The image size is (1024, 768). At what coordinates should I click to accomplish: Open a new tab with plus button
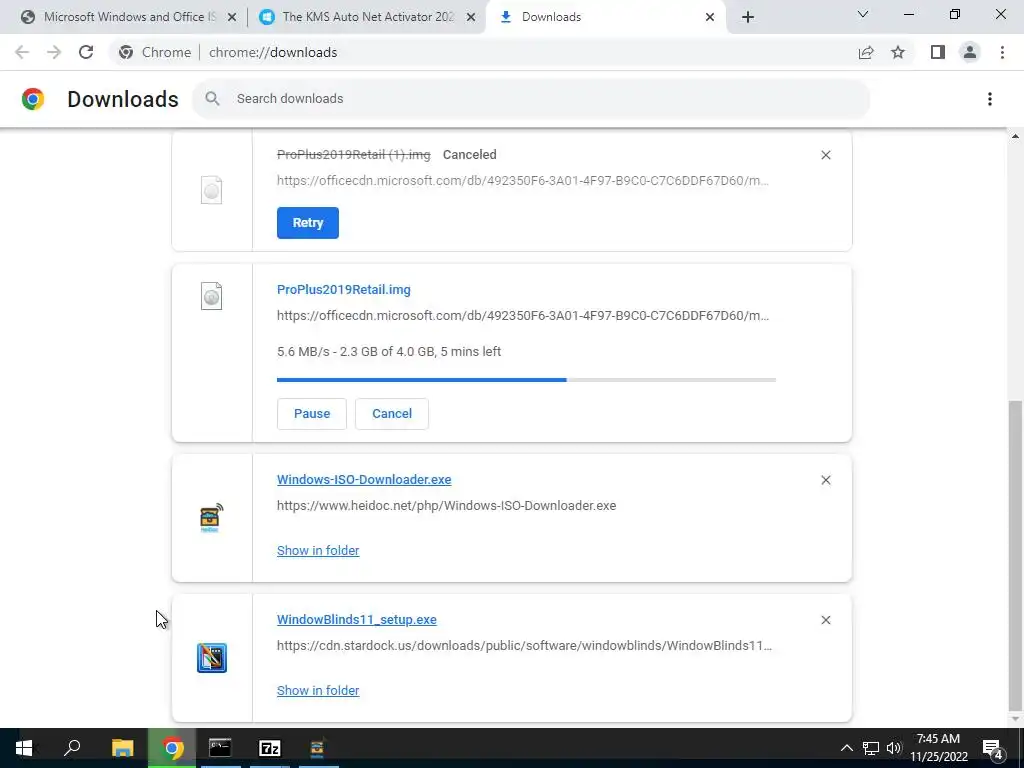(x=748, y=18)
